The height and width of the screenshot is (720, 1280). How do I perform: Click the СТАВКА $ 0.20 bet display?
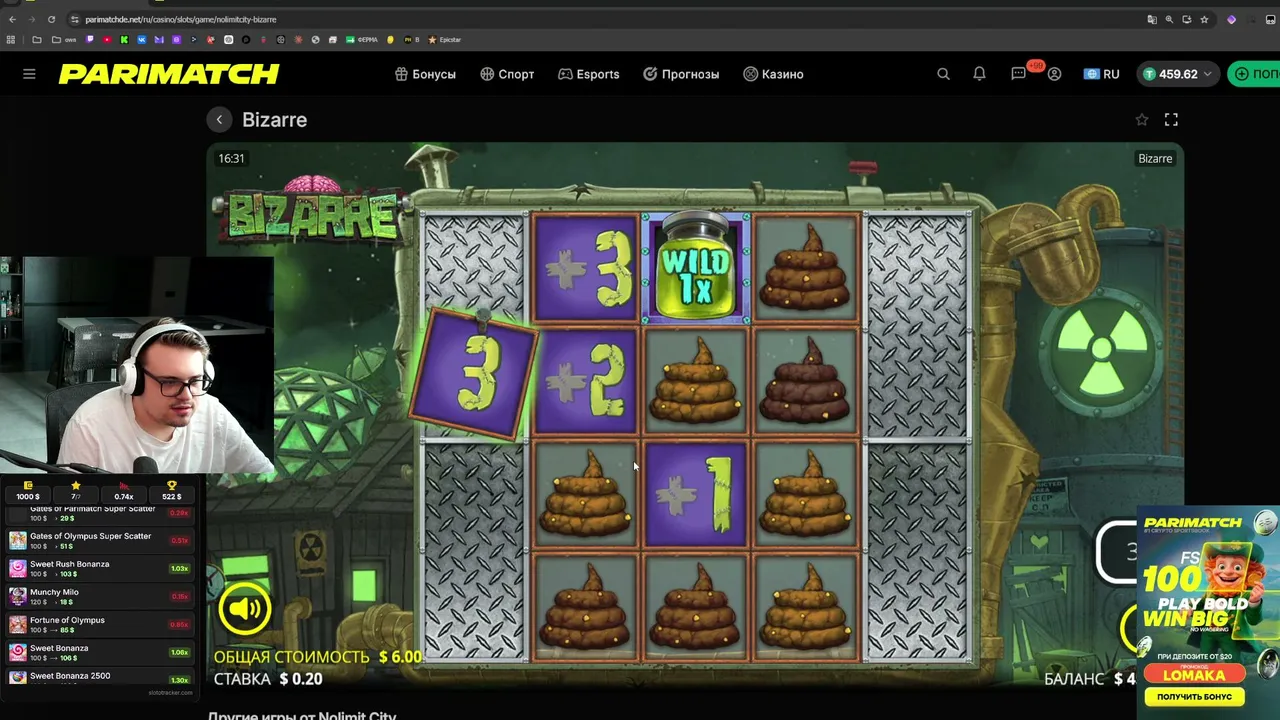(x=267, y=679)
